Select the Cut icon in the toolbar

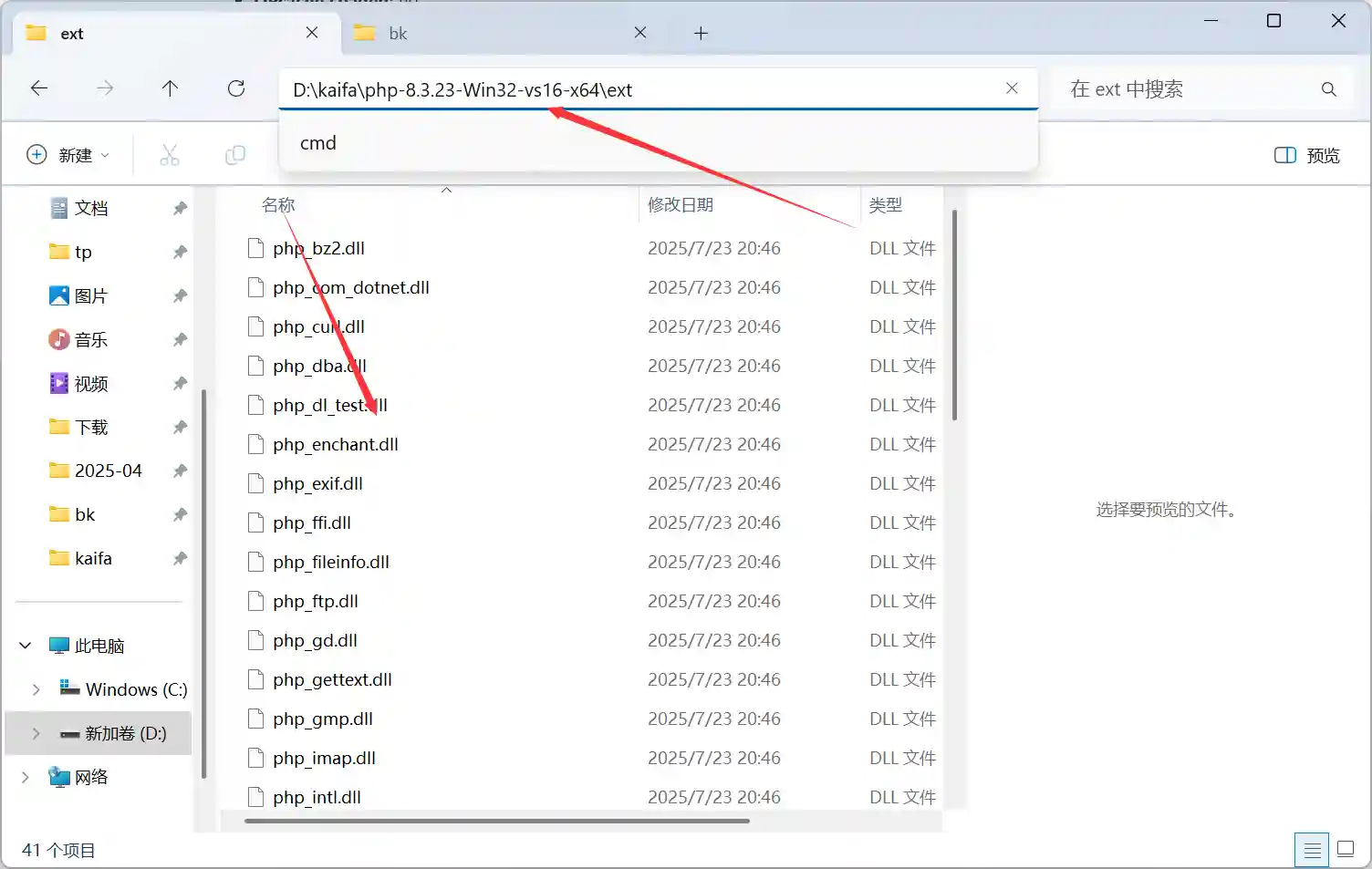point(169,154)
